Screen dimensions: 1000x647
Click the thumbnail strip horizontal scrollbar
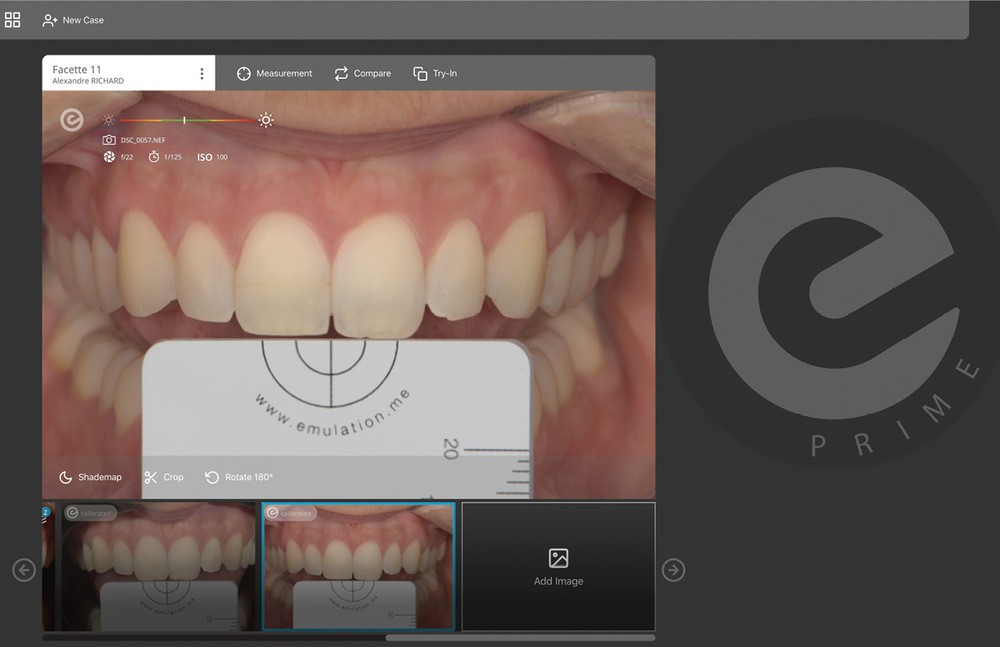520,637
